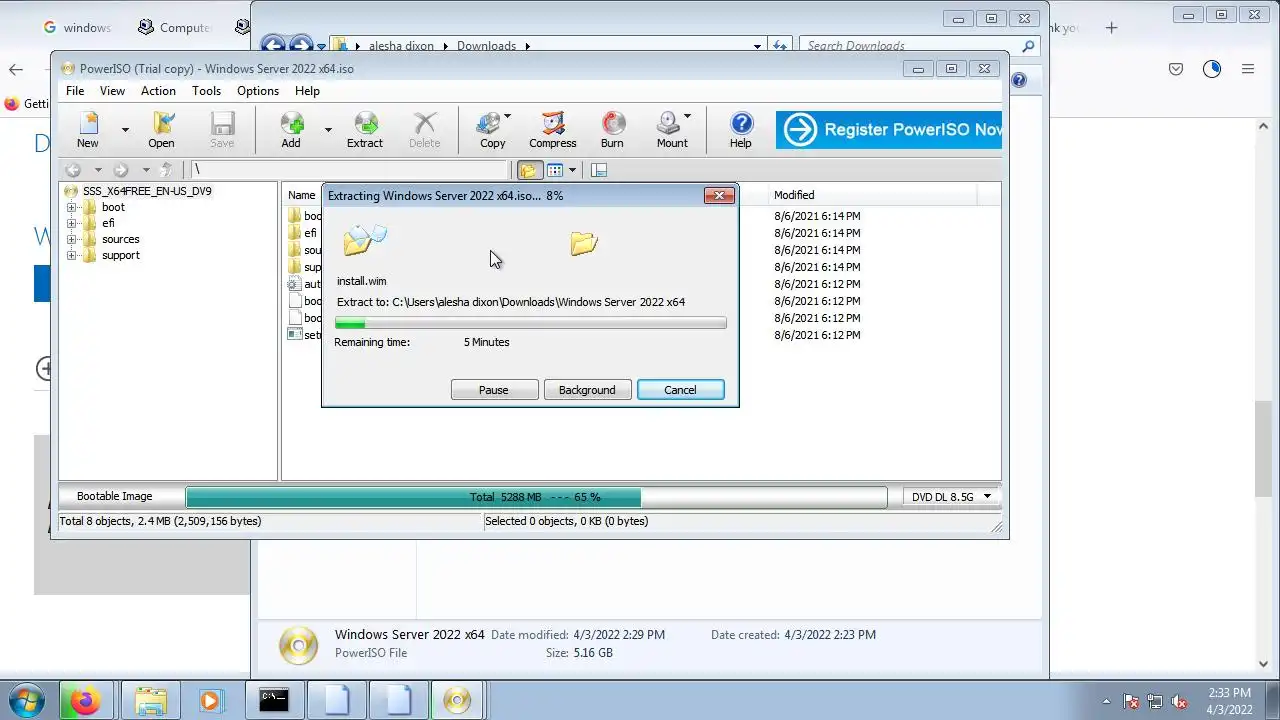This screenshot has height=720, width=1280.
Task: Click the Open toolbar icon
Action: [161, 130]
